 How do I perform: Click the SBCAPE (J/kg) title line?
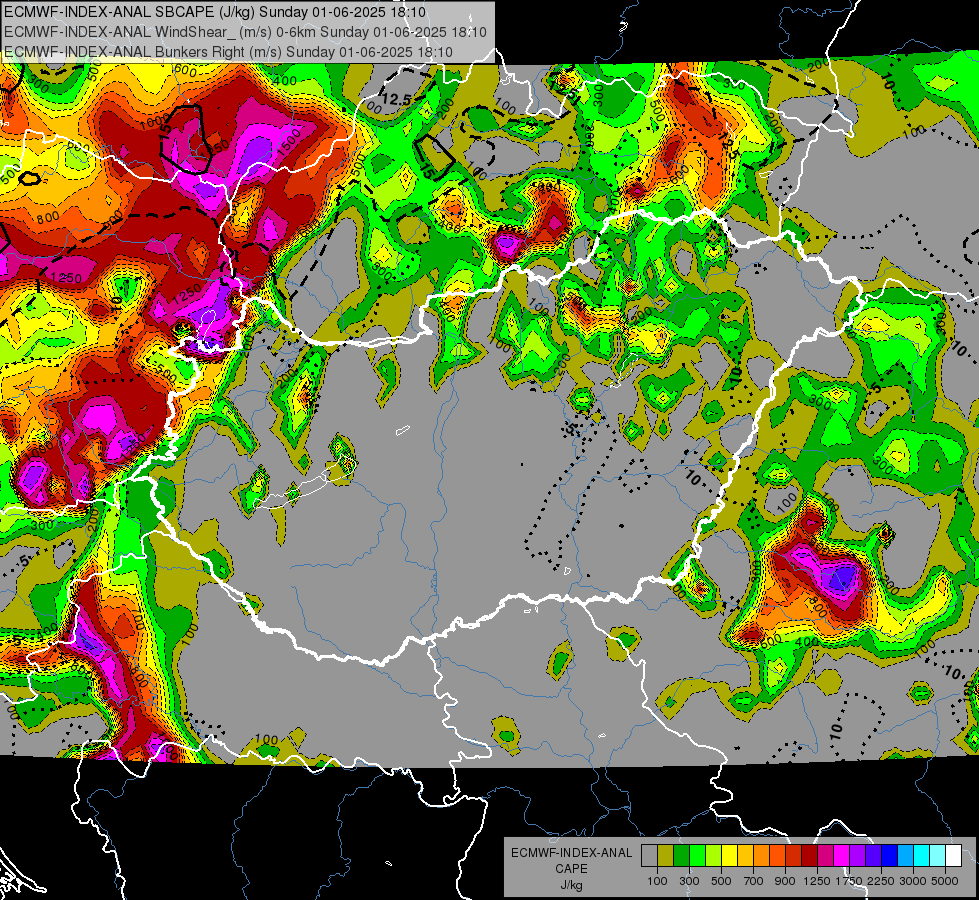(x=215, y=12)
